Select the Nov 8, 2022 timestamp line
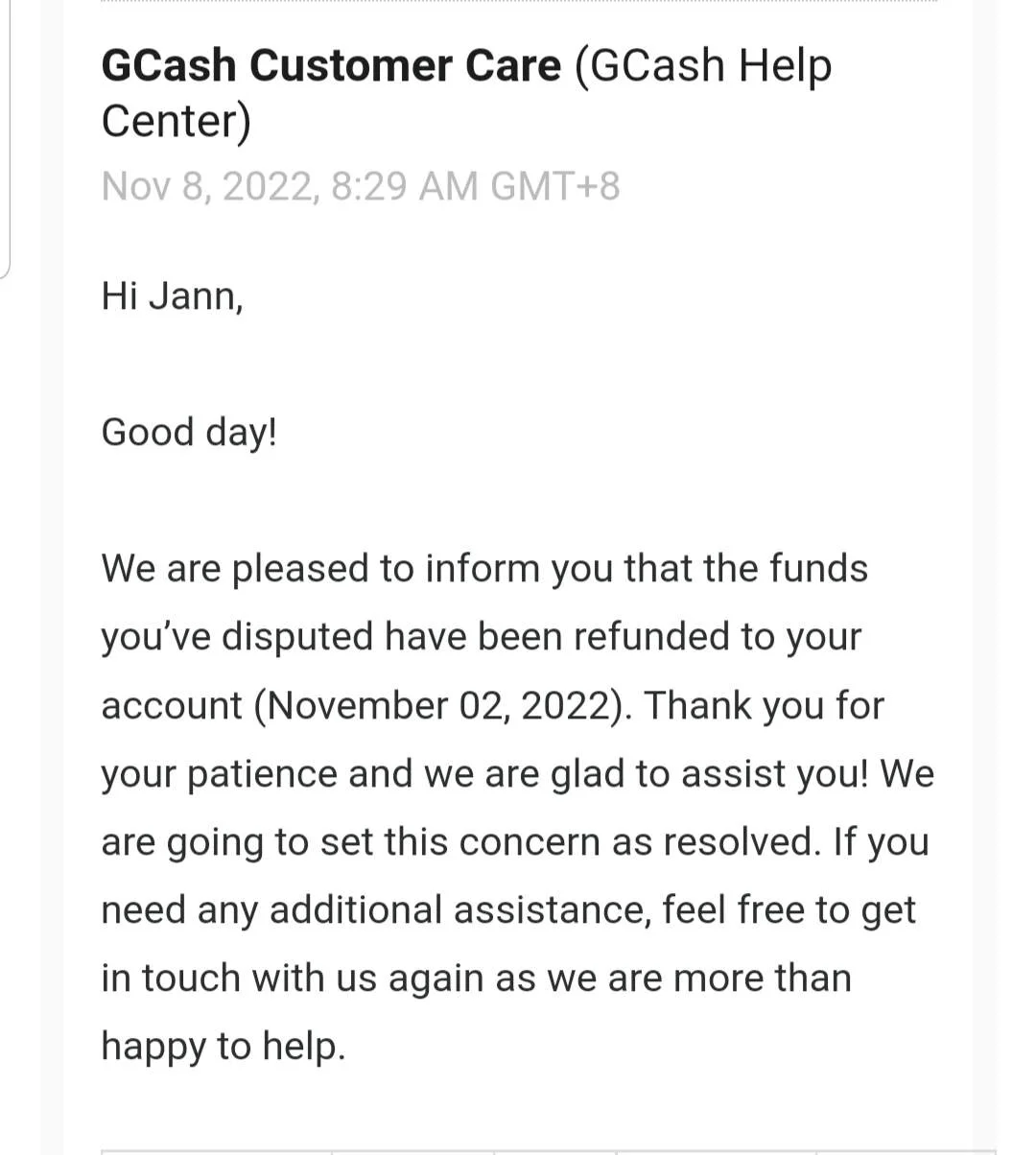The image size is (1036, 1155). (361, 186)
